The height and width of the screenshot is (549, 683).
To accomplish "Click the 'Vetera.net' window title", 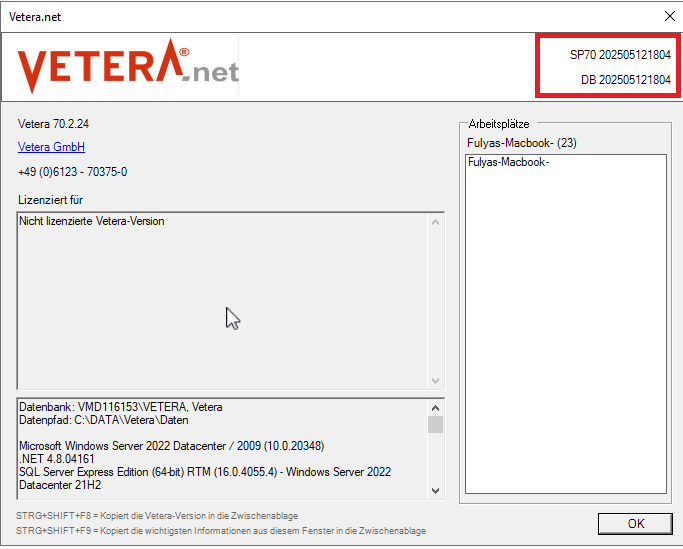I will click(35, 17).
